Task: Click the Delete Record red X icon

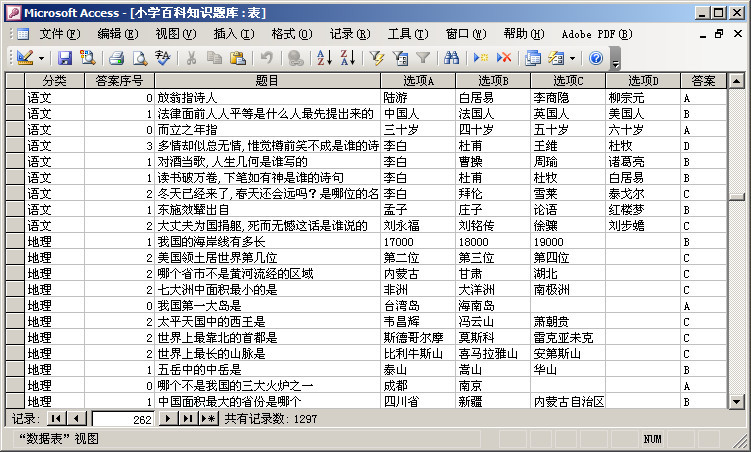Action: pos(504,58)
